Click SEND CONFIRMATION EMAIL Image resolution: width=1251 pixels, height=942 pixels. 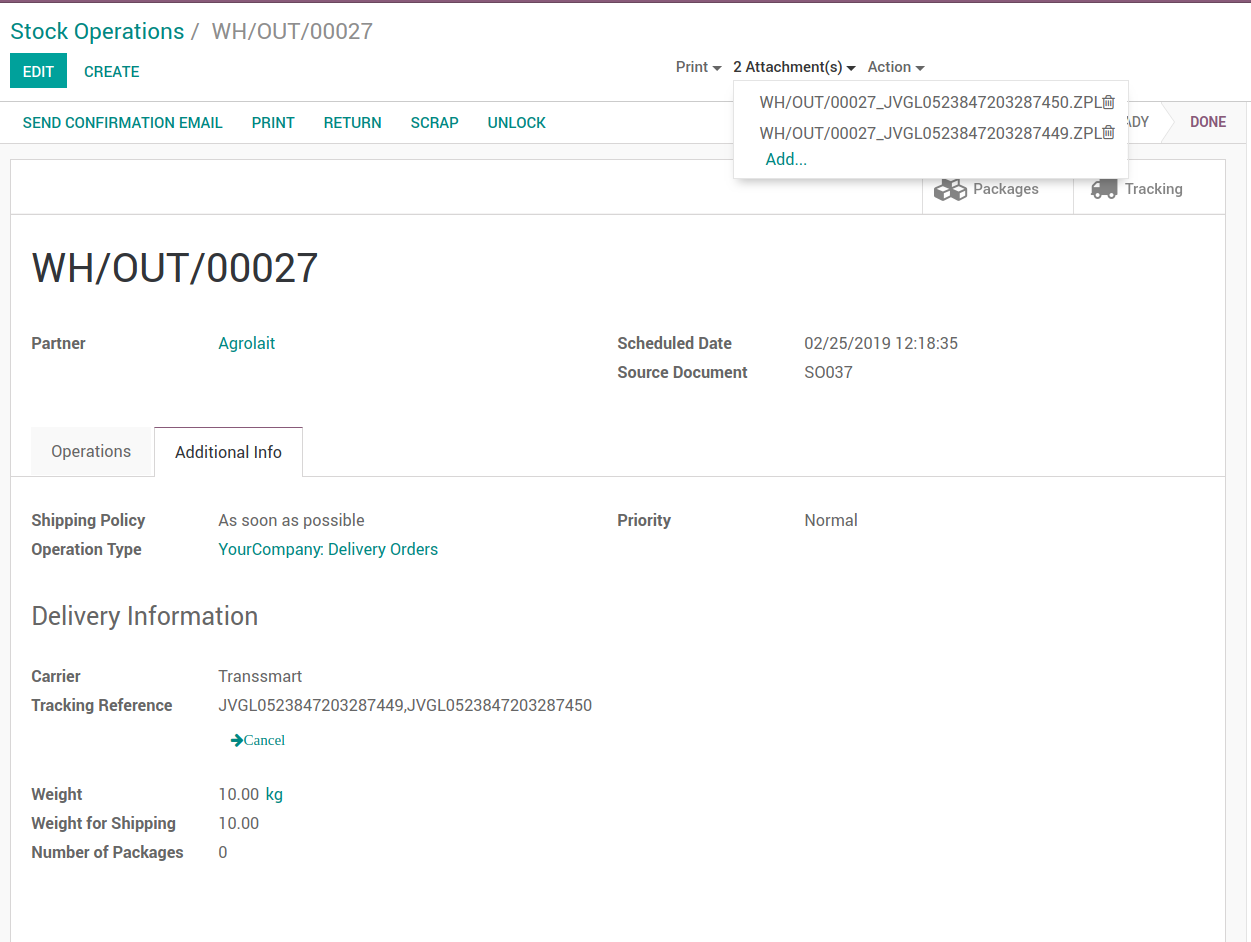pyautogui.click(x=123, y=123)
